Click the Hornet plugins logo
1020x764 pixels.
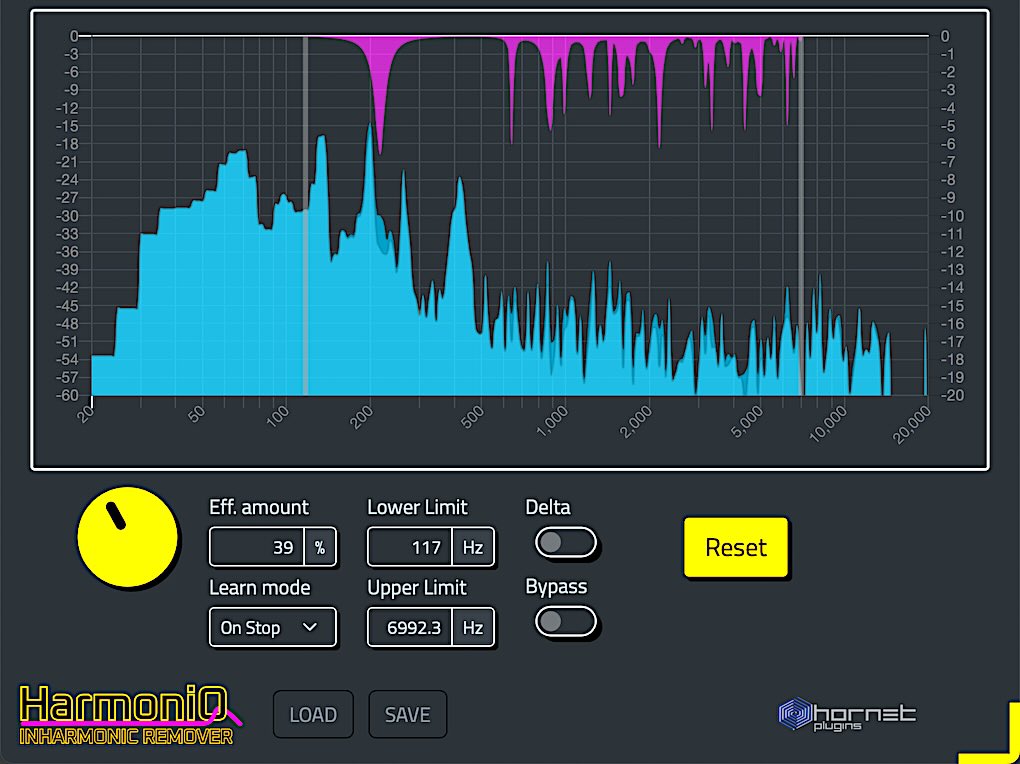coord(847,714)
